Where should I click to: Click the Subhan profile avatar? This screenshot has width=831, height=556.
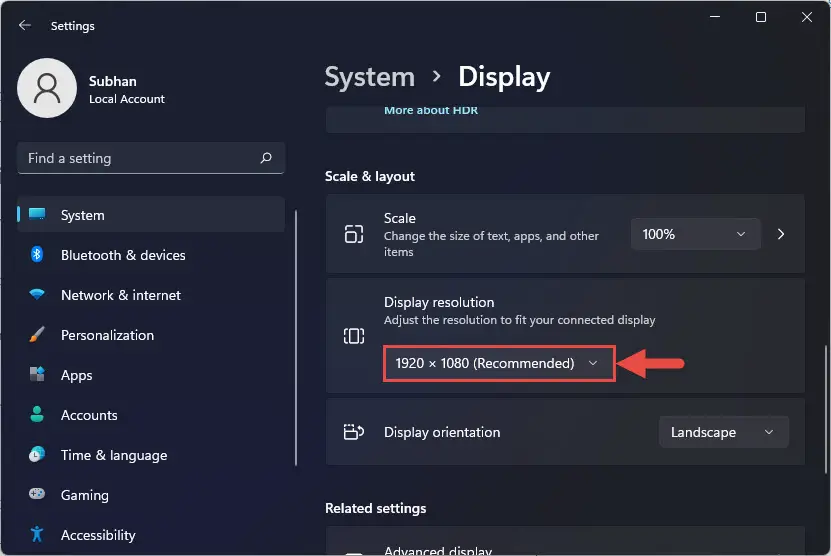[x=47, y=88]
